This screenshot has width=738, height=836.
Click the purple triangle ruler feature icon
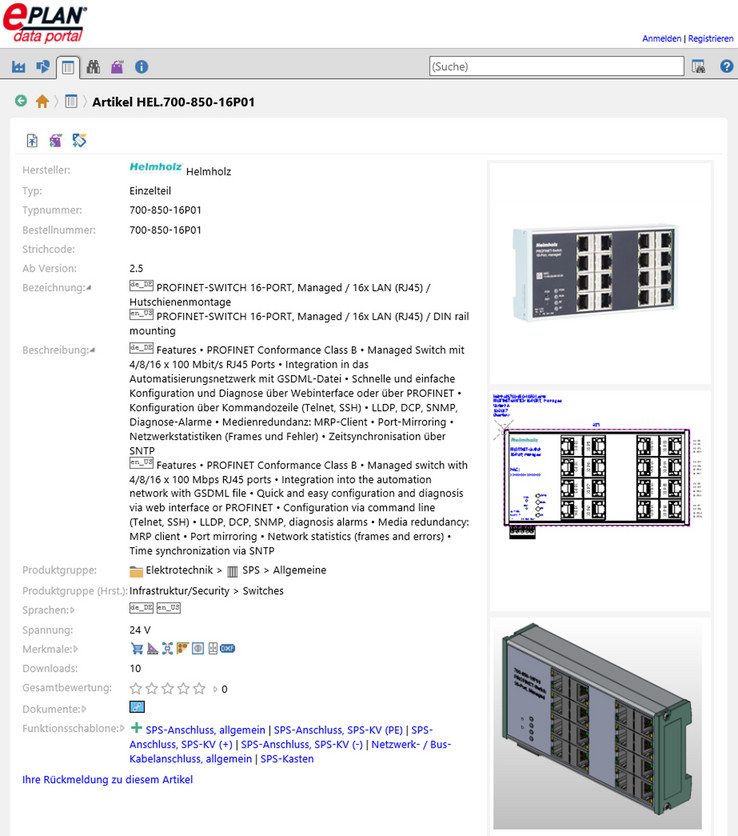[153, 648]
